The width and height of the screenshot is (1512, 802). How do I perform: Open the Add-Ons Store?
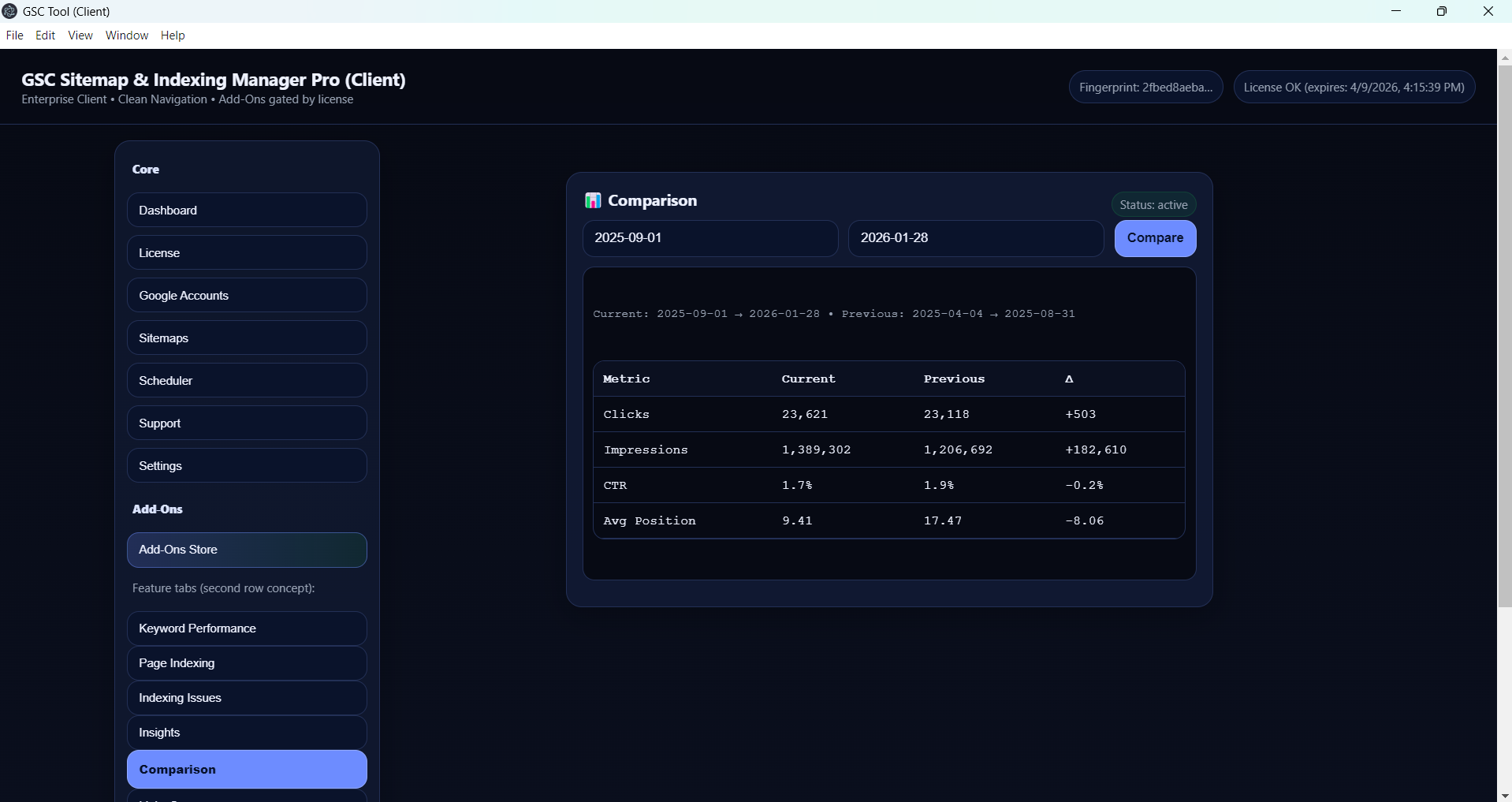coord(247,550)
